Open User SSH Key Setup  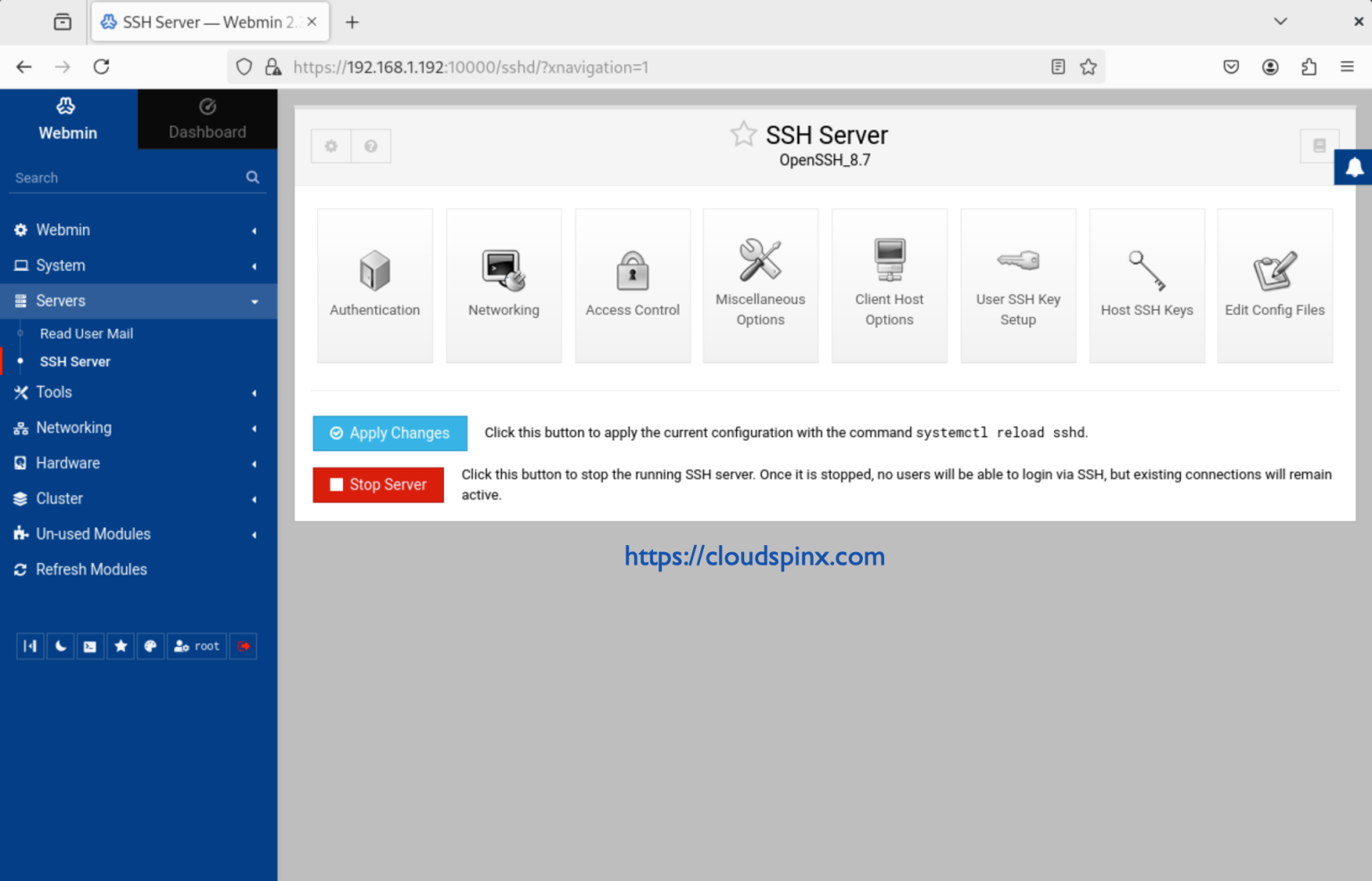click(1017, 284)
